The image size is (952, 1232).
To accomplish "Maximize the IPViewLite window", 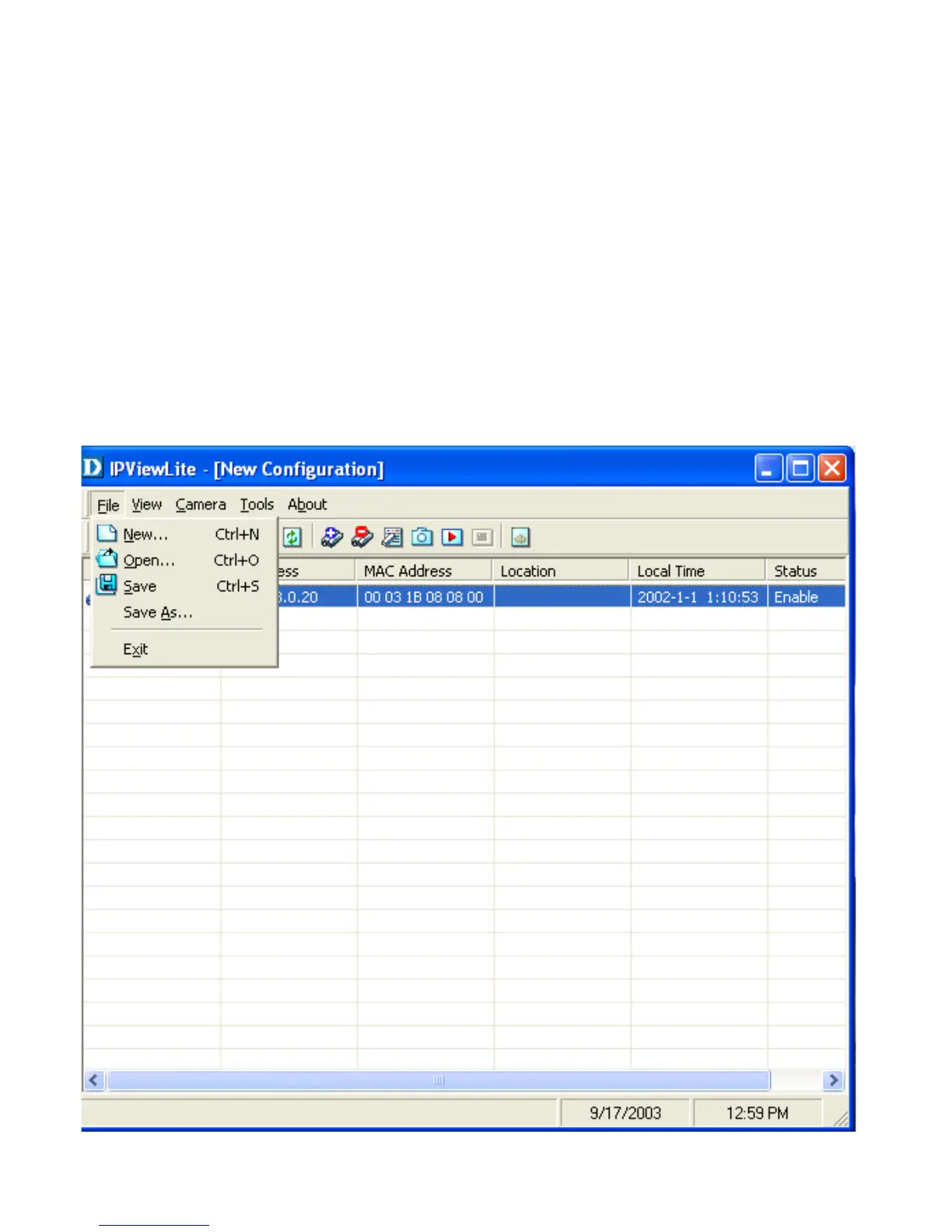I will tap(800, 468).
